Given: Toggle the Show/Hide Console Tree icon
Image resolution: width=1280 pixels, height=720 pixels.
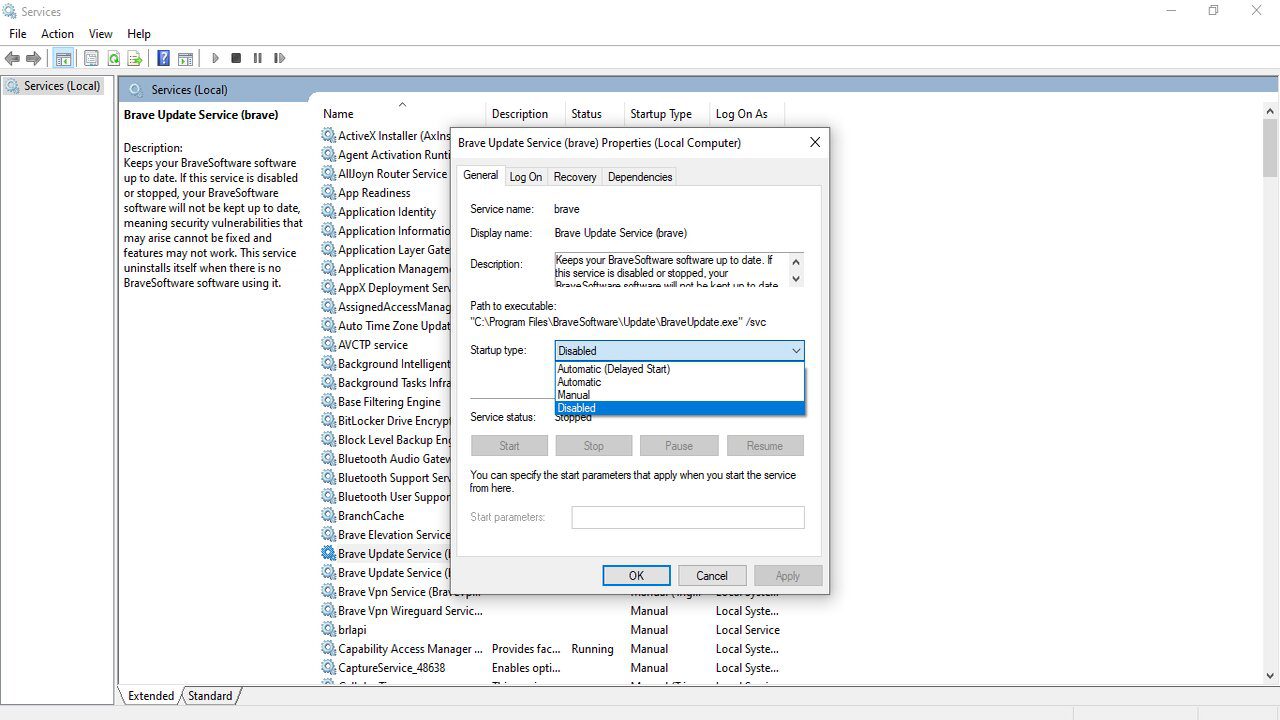Looking at the screenshot, I should point(64,59).
